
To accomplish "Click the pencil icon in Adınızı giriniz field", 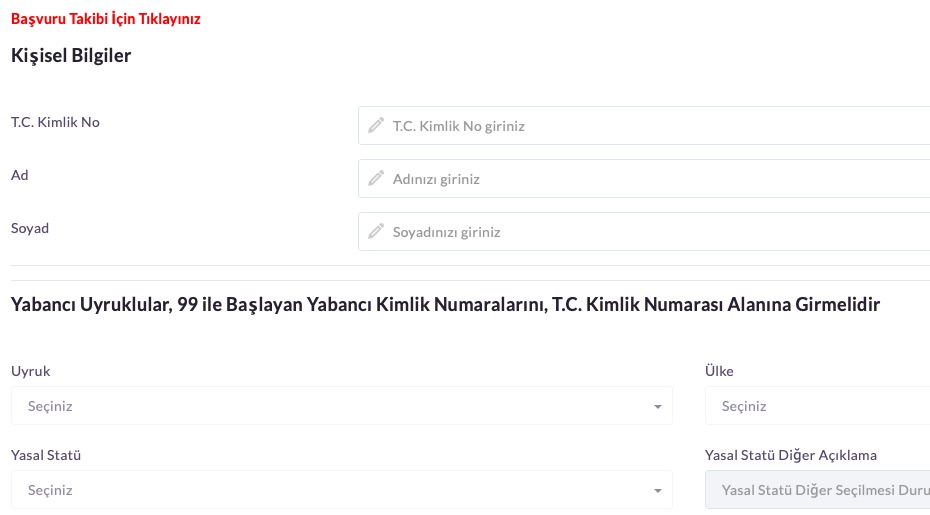I will click(x=376, y=179).
